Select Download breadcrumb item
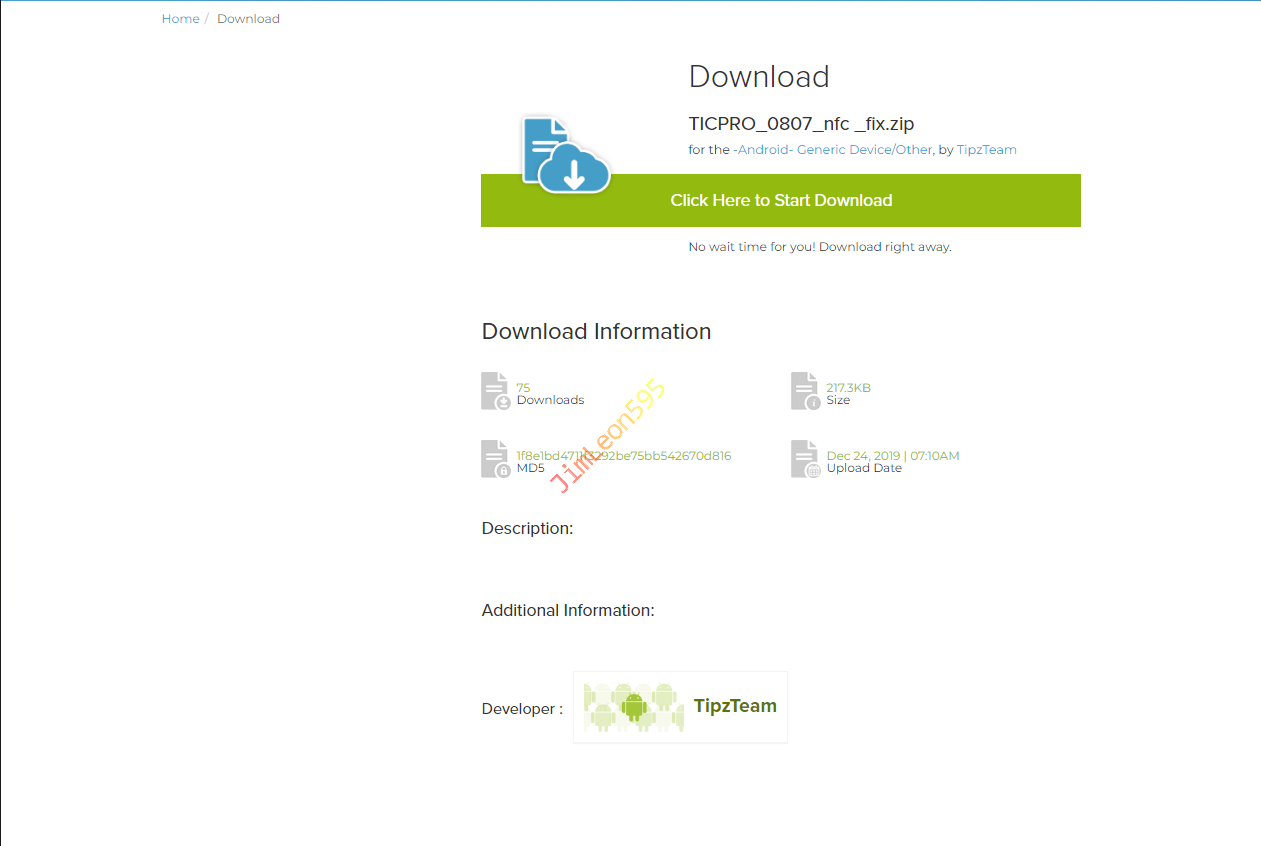Viewport: 1261px width, 846px height. point(248,19)
